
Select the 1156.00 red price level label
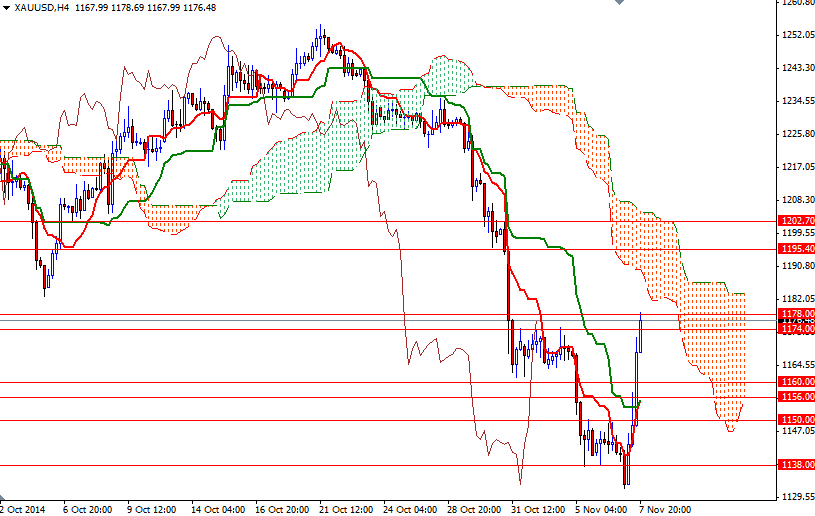(x=796, y=396)
